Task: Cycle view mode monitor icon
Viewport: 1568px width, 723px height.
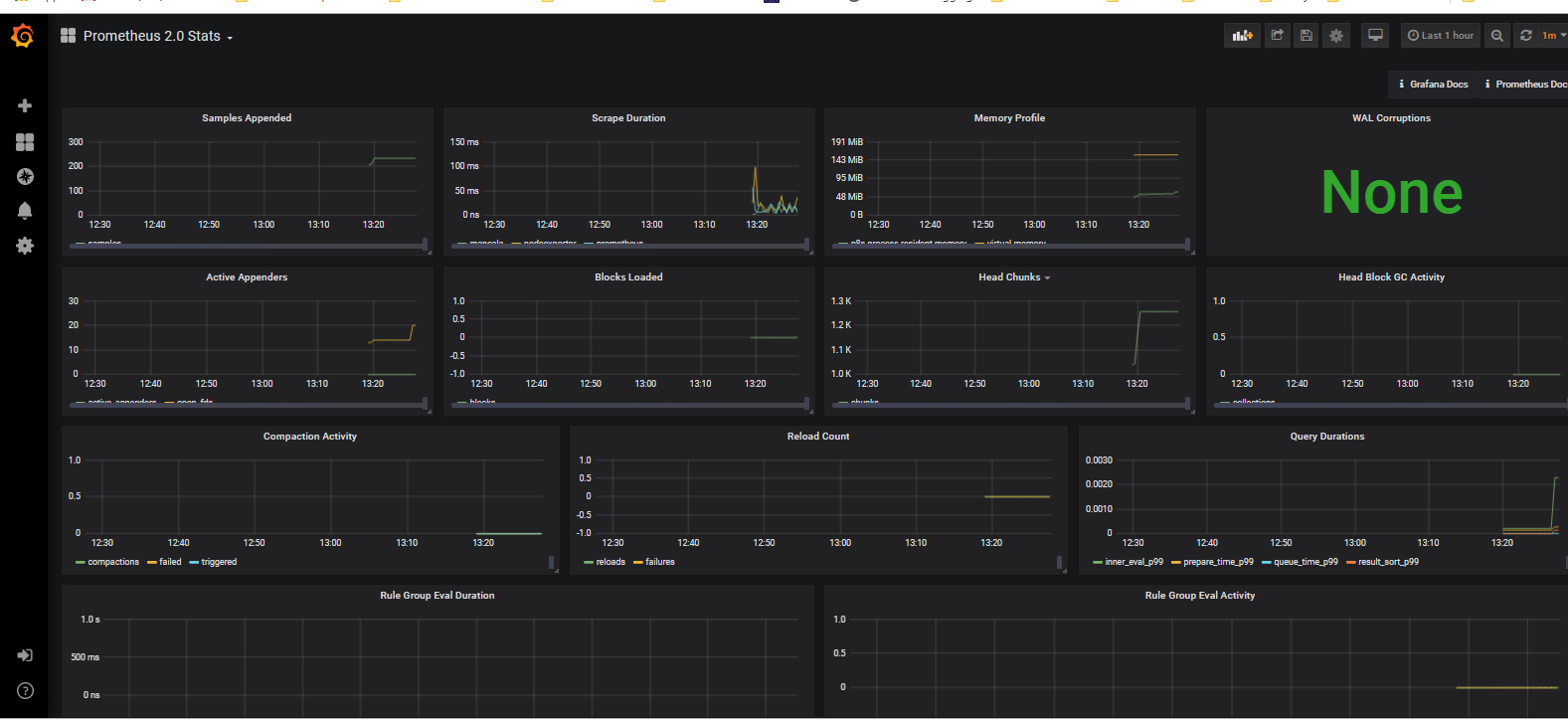Action: (x=1375, y=36)
